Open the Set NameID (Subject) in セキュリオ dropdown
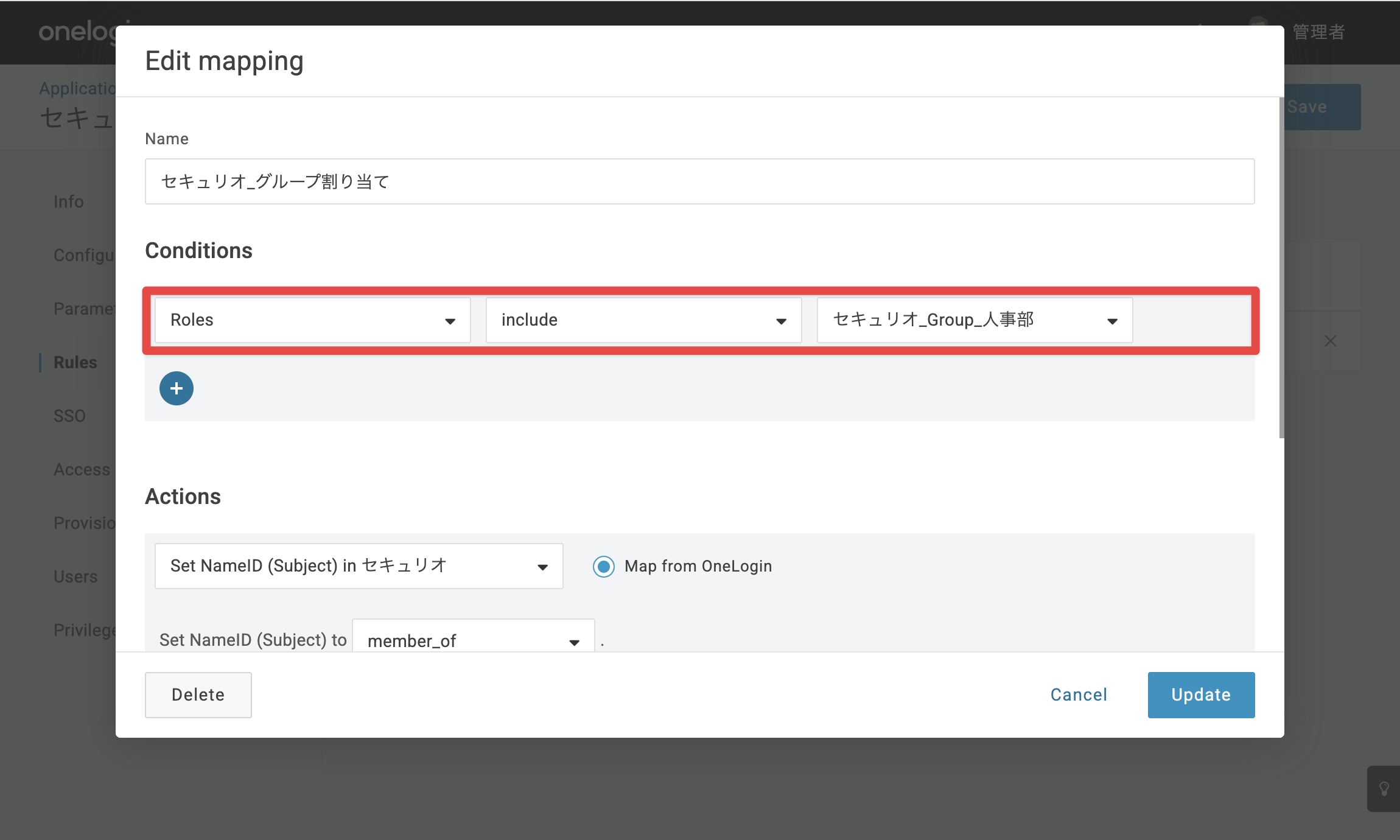Viewport: 1400px width, 840px height. point(359,566)
